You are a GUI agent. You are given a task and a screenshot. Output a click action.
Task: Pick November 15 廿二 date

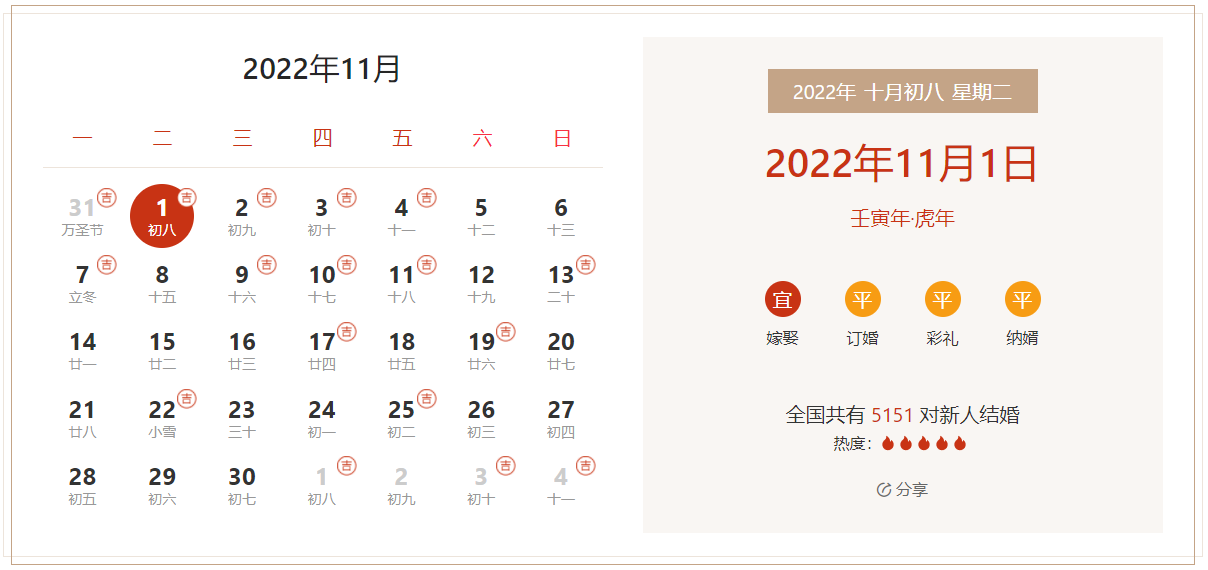point(162,351)
